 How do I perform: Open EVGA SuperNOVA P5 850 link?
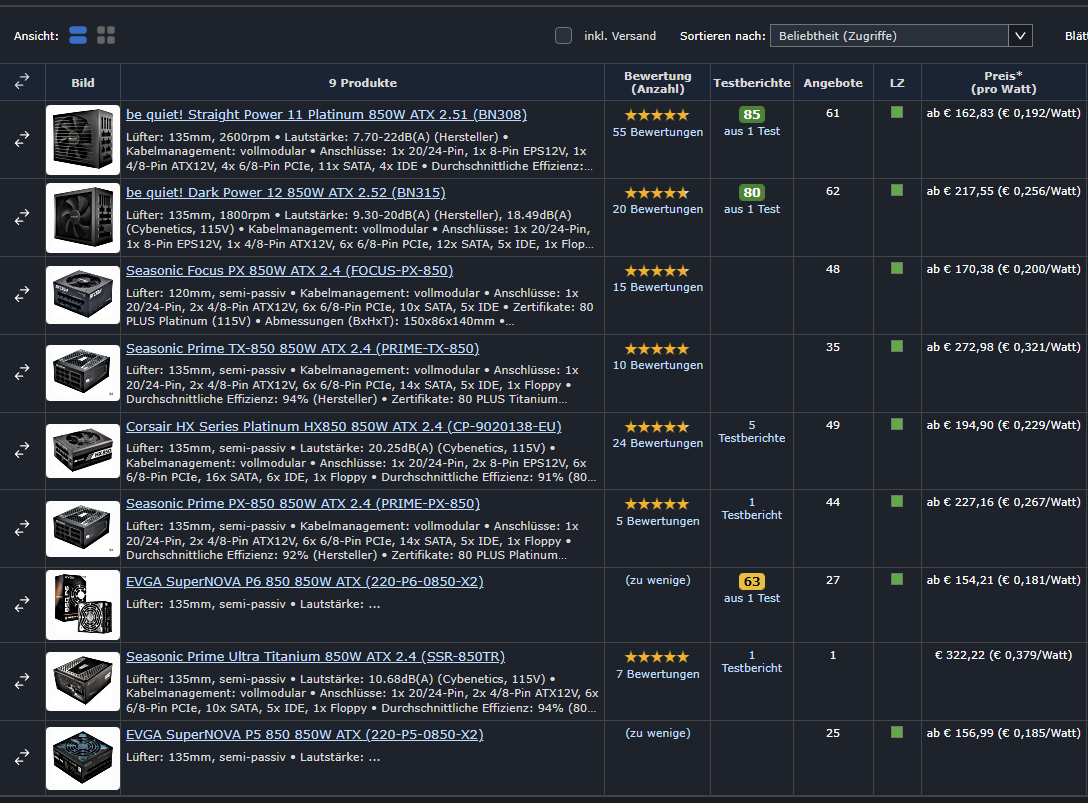pos(305,734)
